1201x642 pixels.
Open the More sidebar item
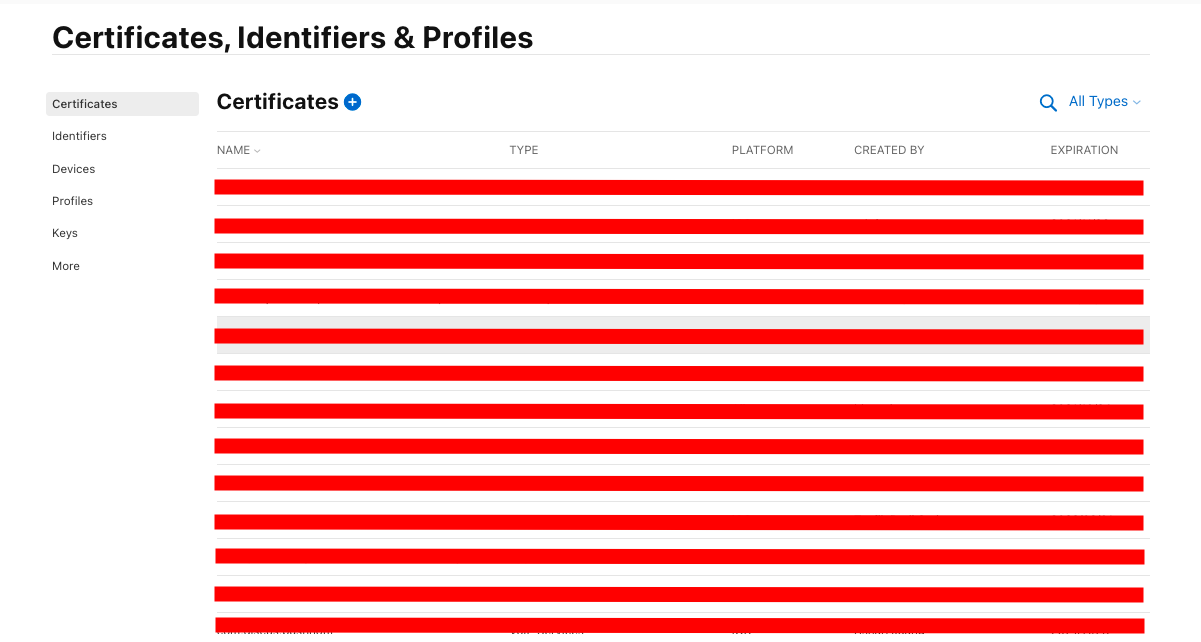[x=66, y=266]
